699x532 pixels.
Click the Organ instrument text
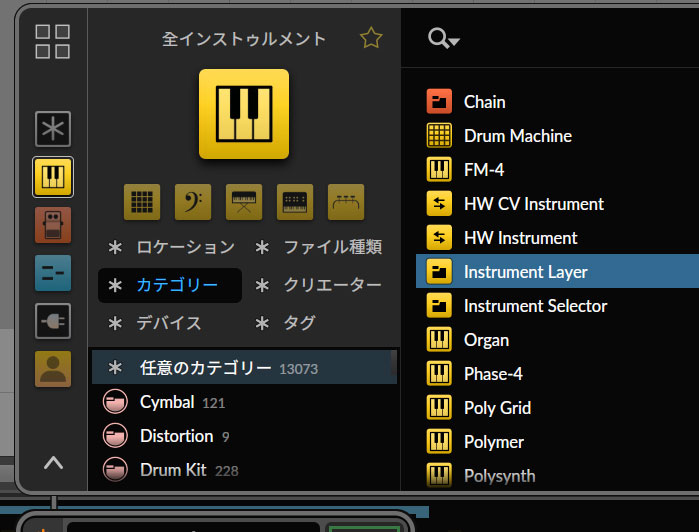pos(486,340)
